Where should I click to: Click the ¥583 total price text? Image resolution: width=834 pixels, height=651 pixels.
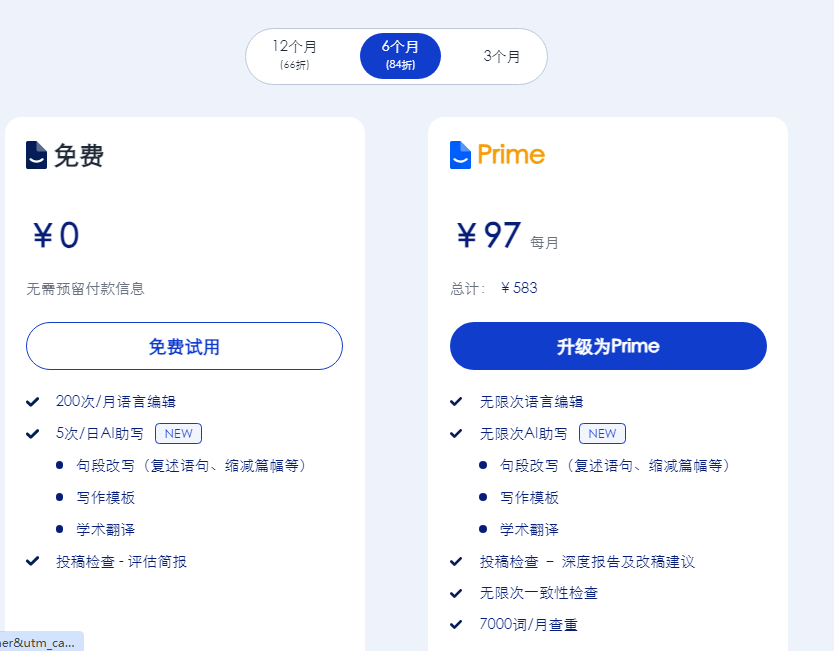pos(519,288)
